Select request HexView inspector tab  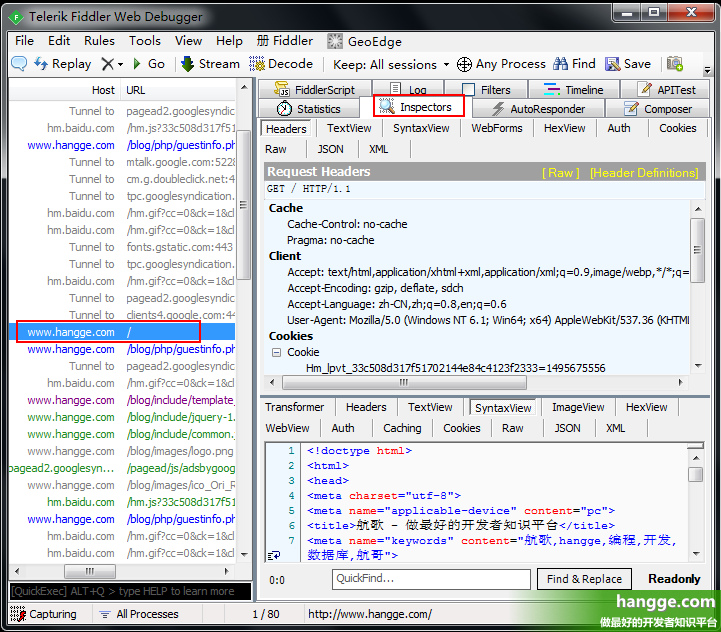564,128
